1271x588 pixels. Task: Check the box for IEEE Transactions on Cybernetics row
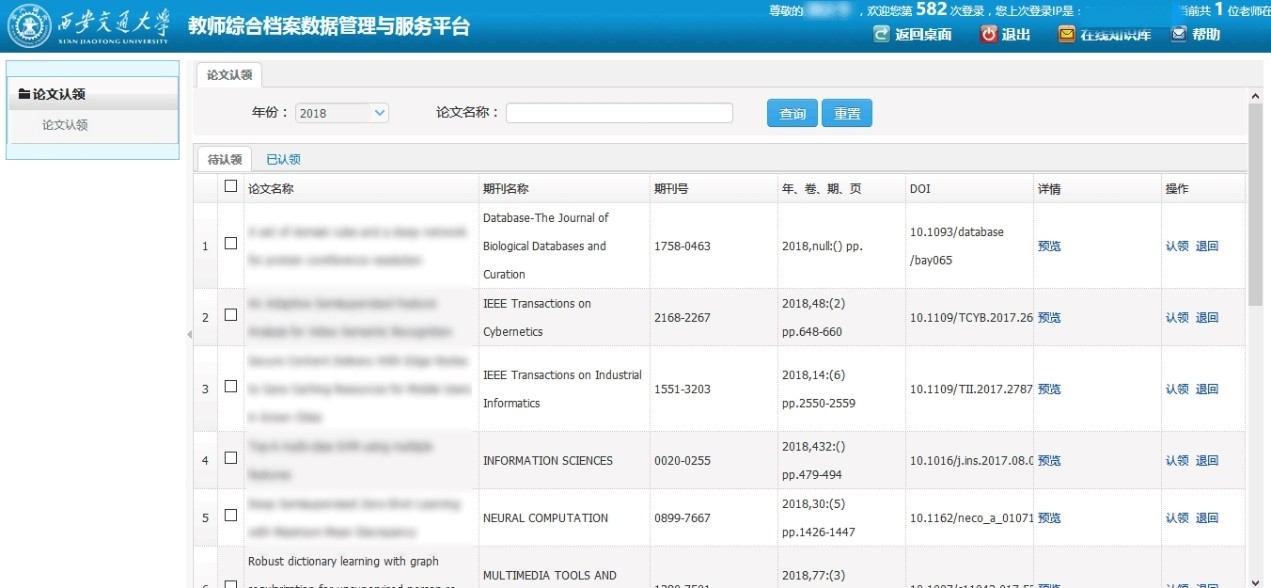(x=231, y=315)
